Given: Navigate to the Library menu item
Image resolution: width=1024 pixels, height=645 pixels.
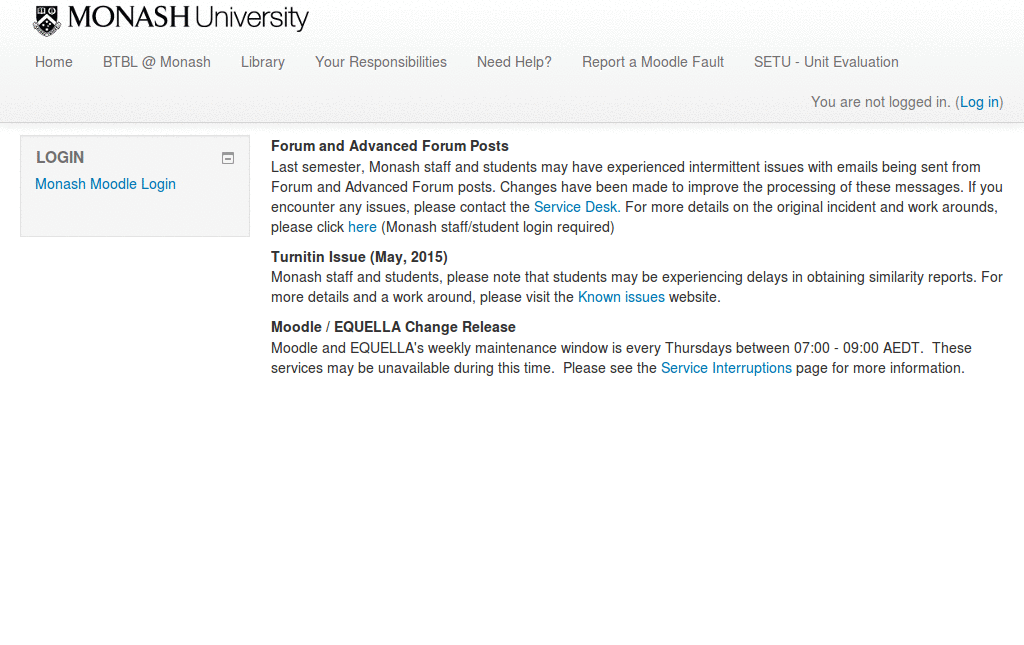Looking at the screenshot, I should pos(262,62).
